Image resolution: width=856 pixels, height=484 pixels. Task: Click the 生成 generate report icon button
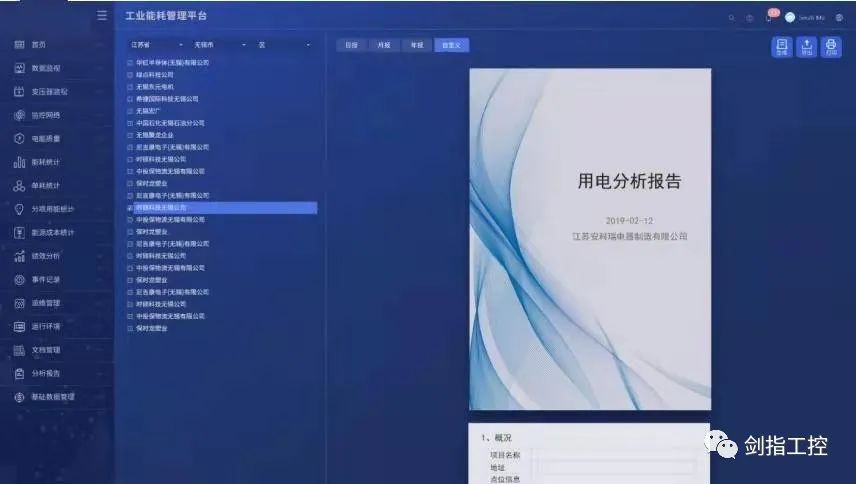tap(782, 47)
